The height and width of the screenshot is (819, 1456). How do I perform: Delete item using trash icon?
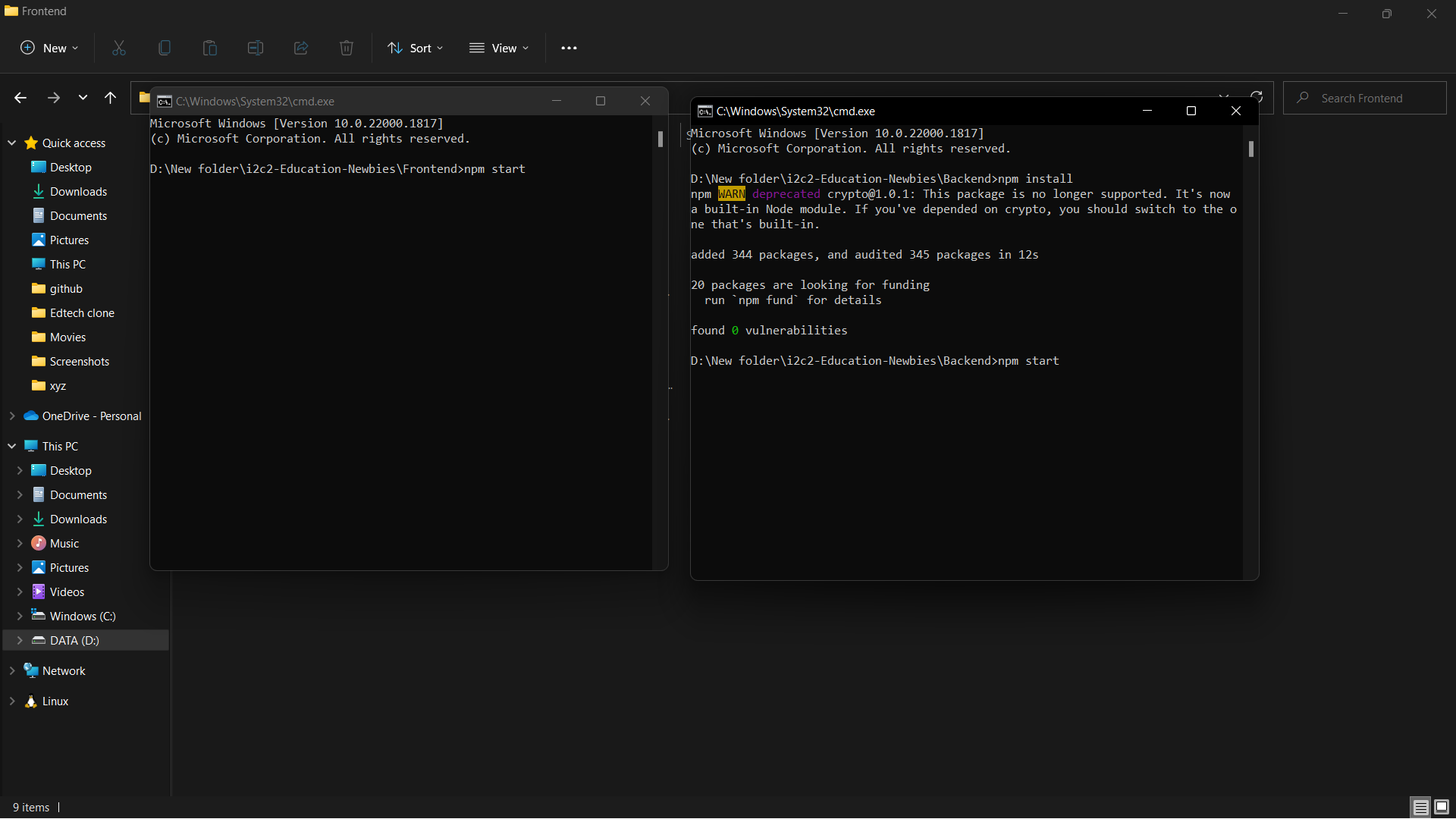coord(347,48)
